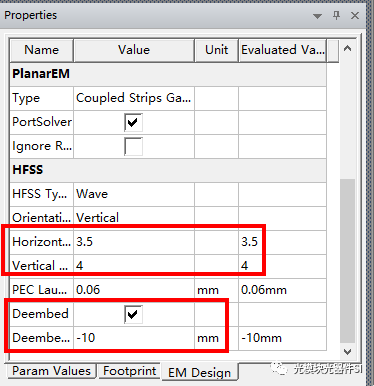Click the vertical scrollbar thumb
Image resolution: width=374 pixels, height=386 pixels.
pos(347,261)
